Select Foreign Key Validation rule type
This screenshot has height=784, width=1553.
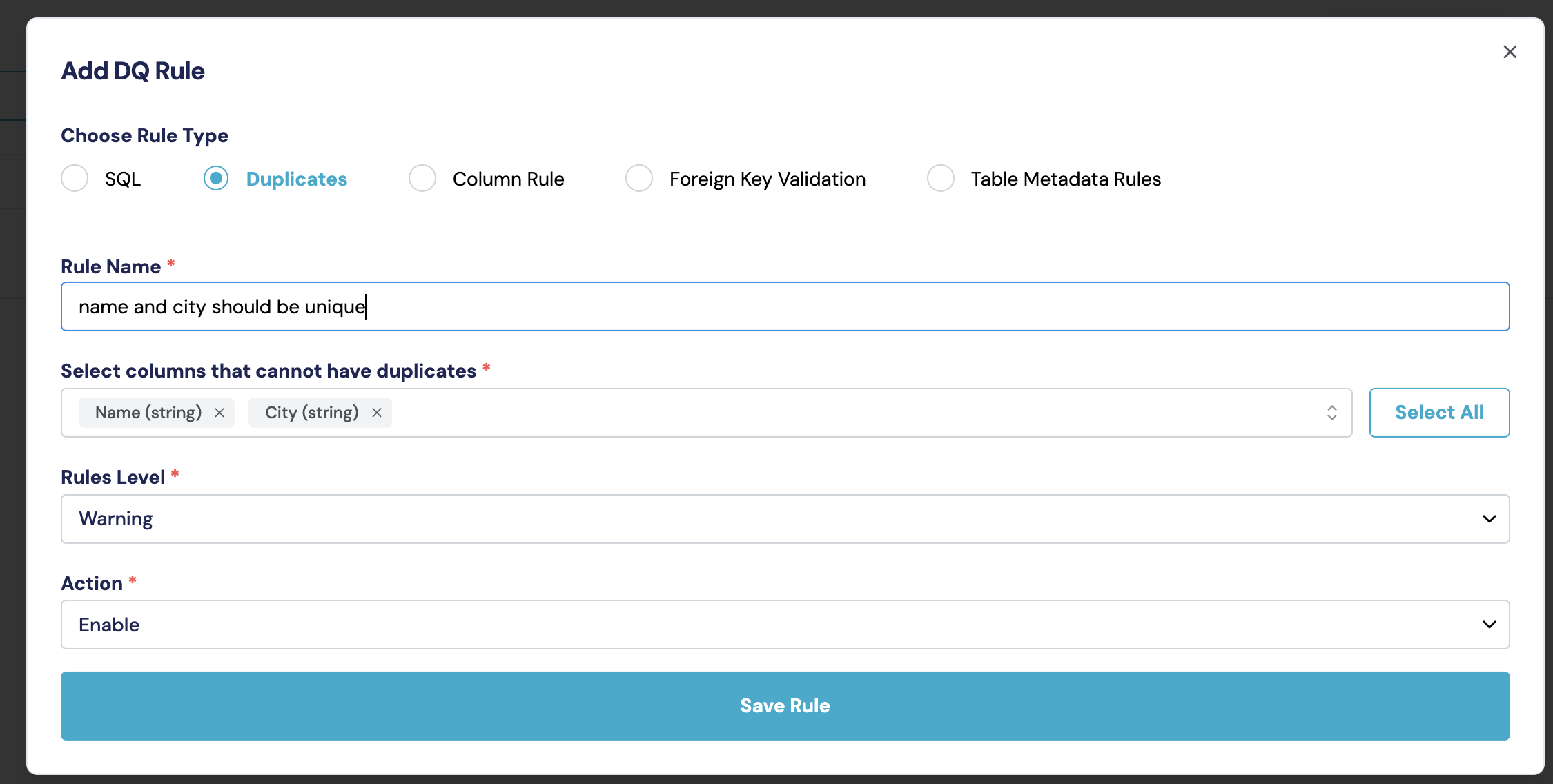click(639, 179)
